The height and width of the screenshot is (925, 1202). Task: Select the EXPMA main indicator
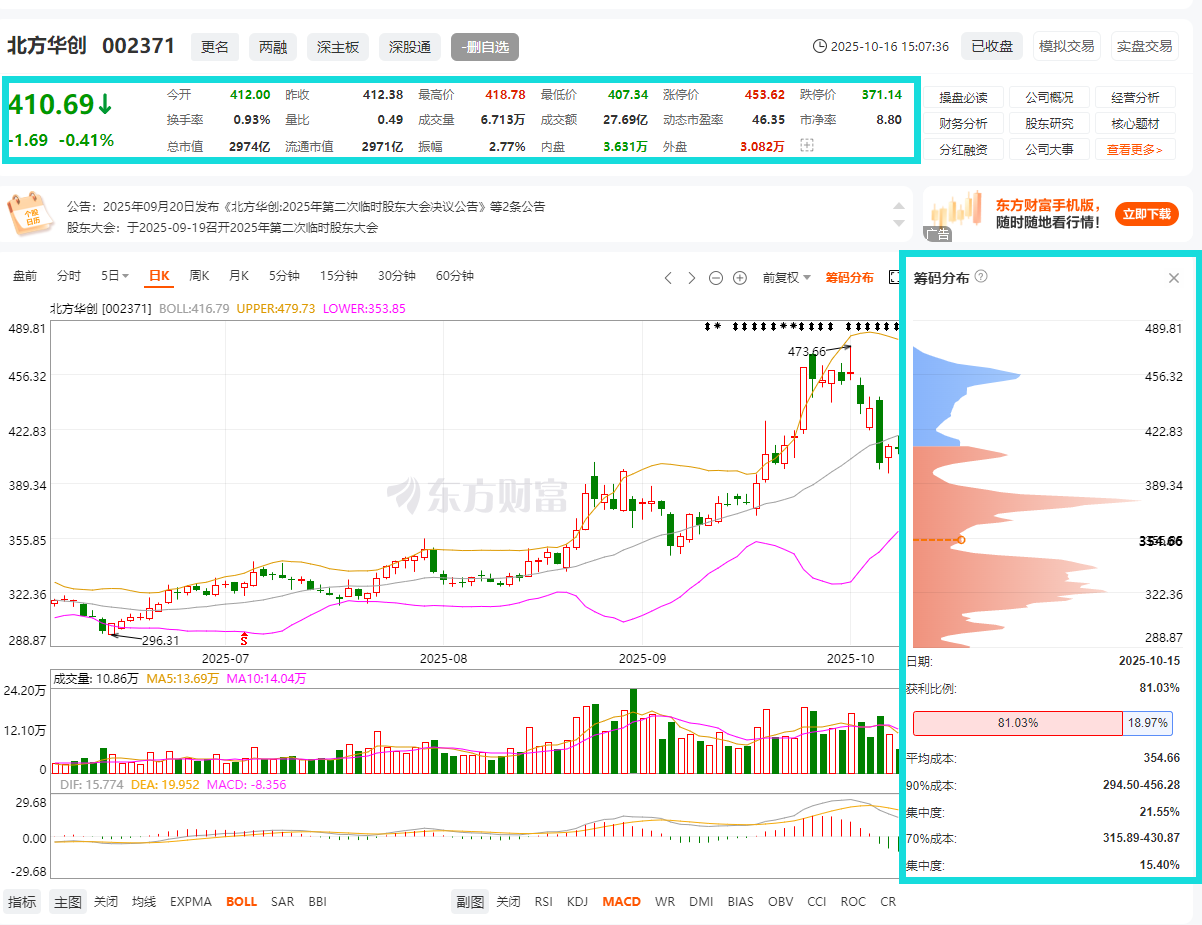191,901
